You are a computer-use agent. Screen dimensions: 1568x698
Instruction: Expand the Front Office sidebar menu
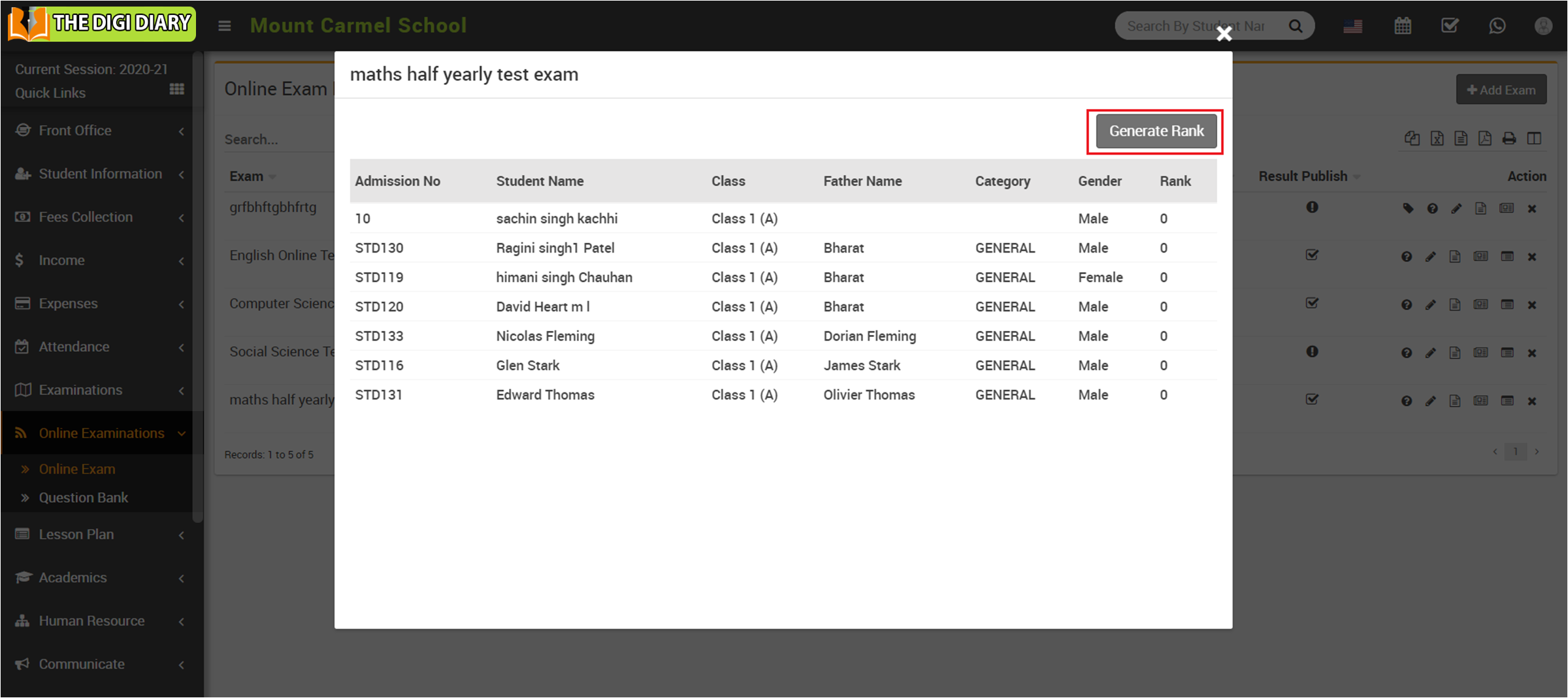[98, 131]
